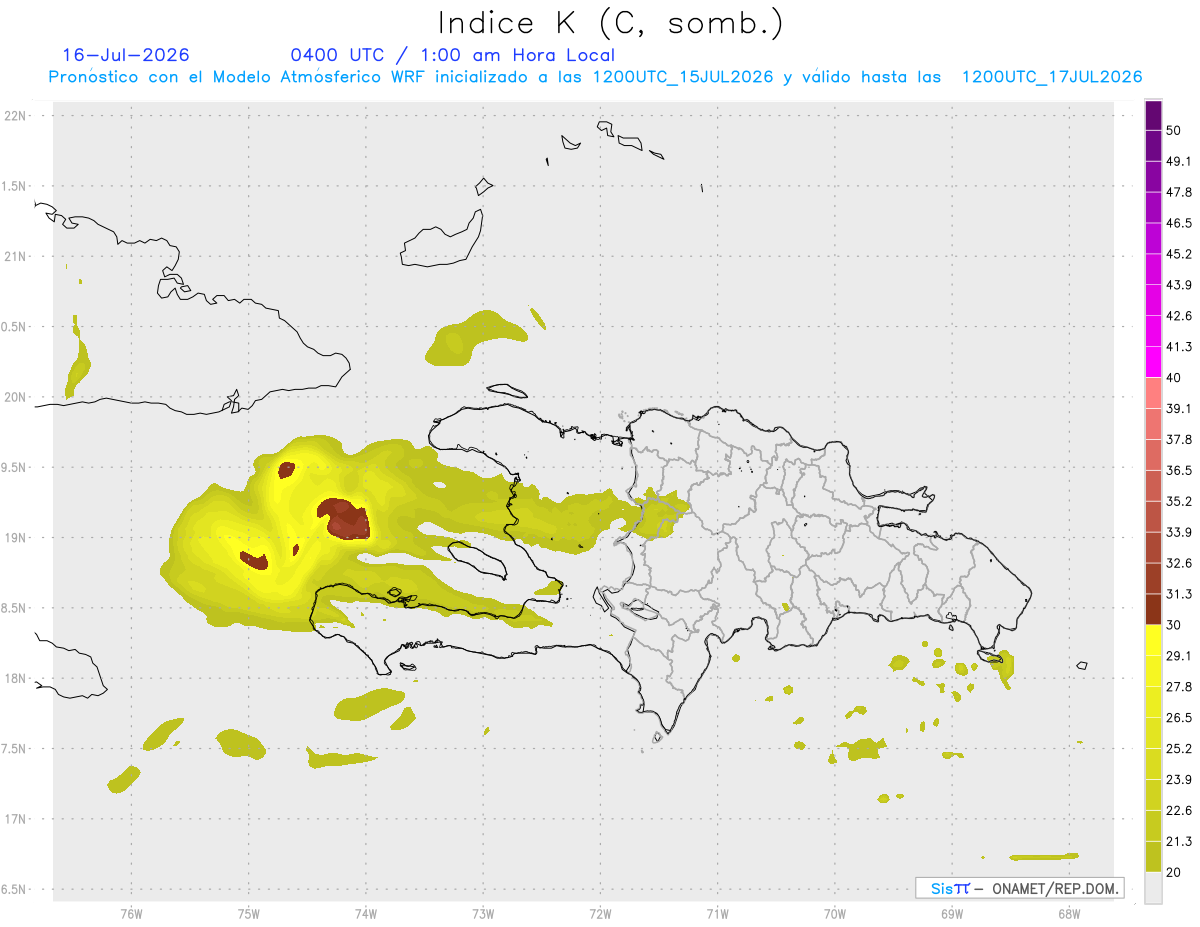Click the "42.6" value on the color scale

click(1180, 316)
